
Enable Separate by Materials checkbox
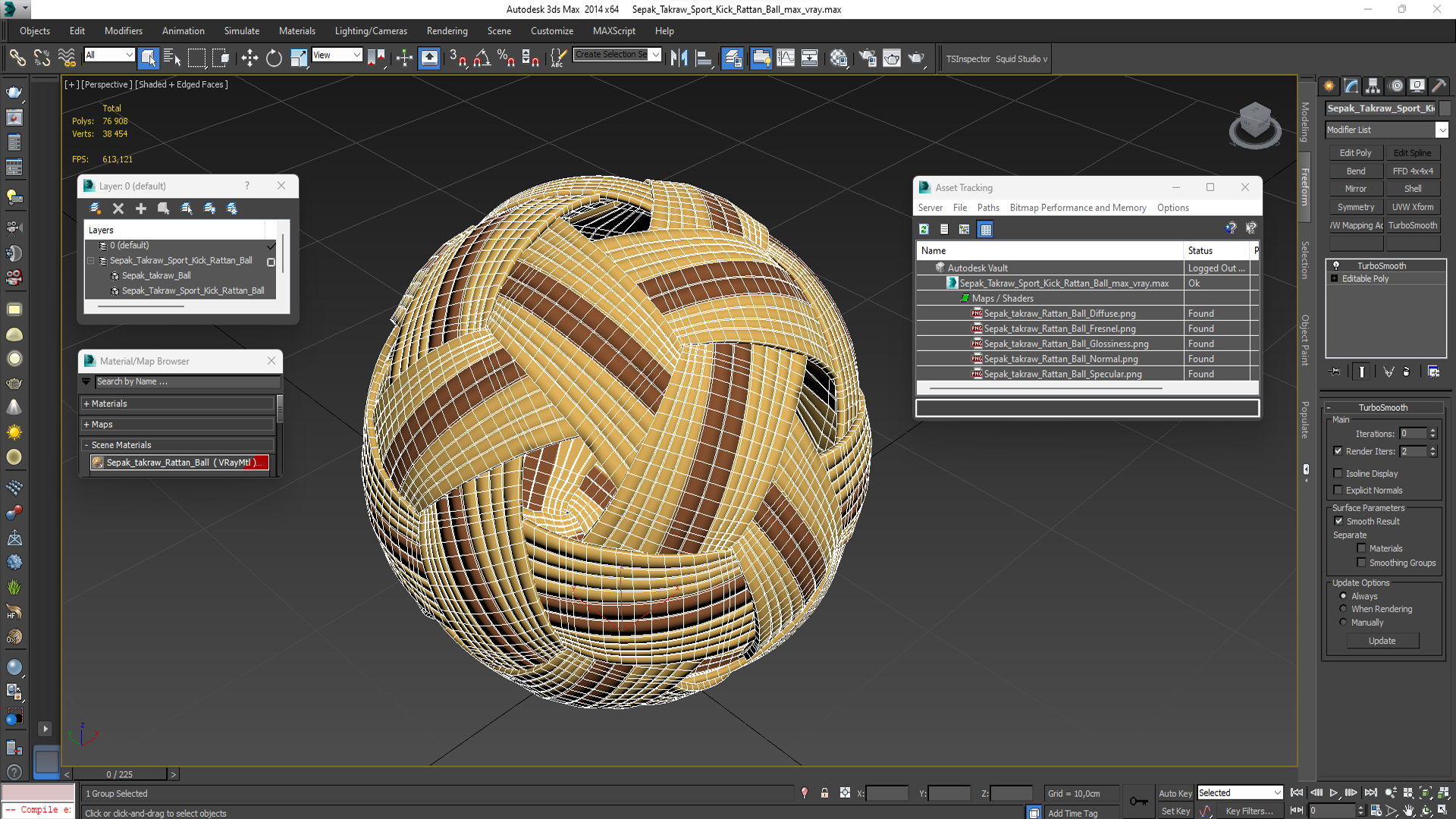pos(1361,548)
